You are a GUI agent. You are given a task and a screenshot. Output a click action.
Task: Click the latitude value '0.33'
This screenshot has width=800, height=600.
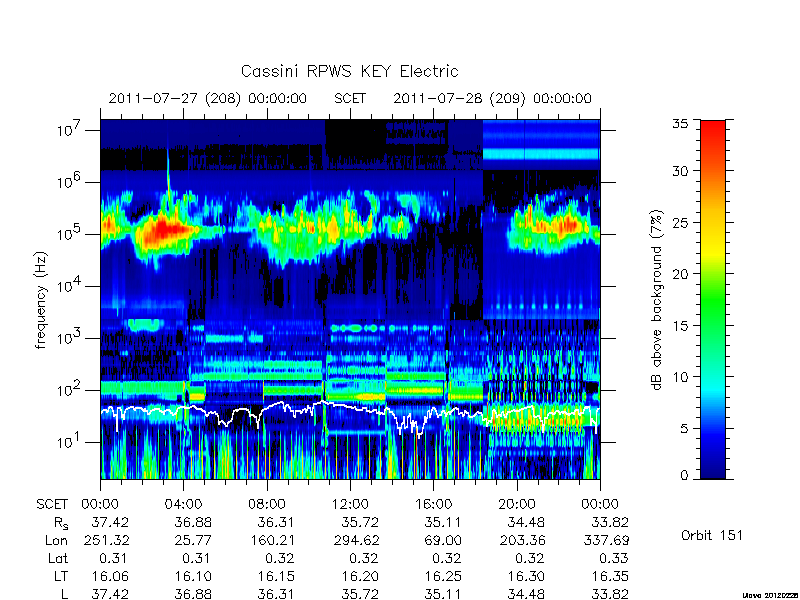tap(614, 558)
